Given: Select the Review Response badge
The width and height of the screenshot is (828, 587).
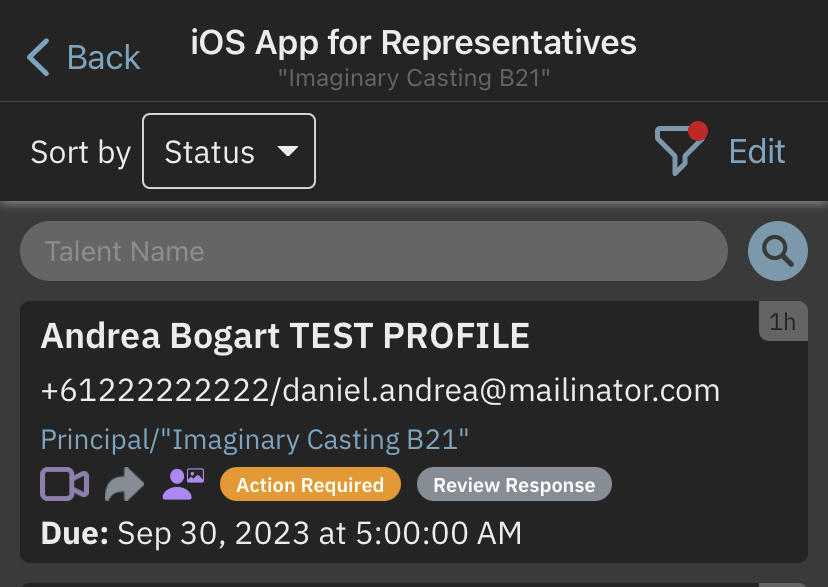Looking at the screenshot, I should [x=514, y=486].
